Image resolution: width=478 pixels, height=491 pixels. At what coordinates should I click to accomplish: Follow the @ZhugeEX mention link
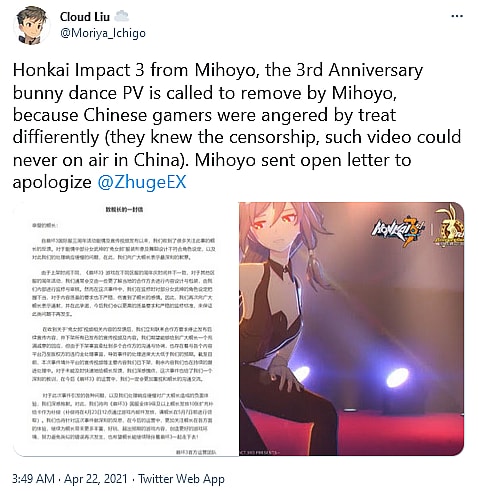pos(142,182)
